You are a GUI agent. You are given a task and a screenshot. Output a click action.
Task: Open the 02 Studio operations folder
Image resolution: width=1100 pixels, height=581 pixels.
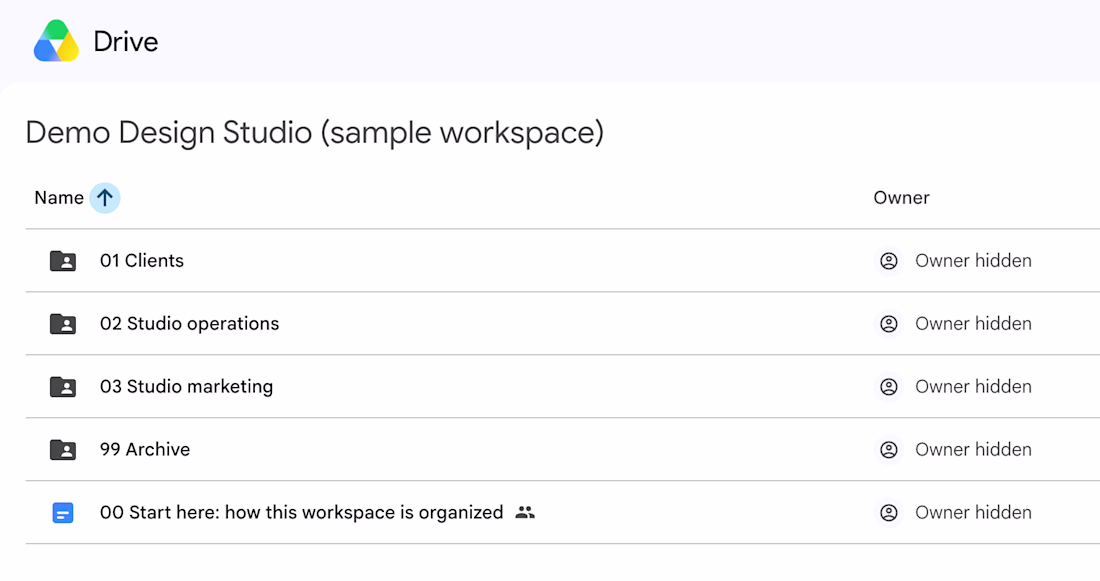point(189,323)
